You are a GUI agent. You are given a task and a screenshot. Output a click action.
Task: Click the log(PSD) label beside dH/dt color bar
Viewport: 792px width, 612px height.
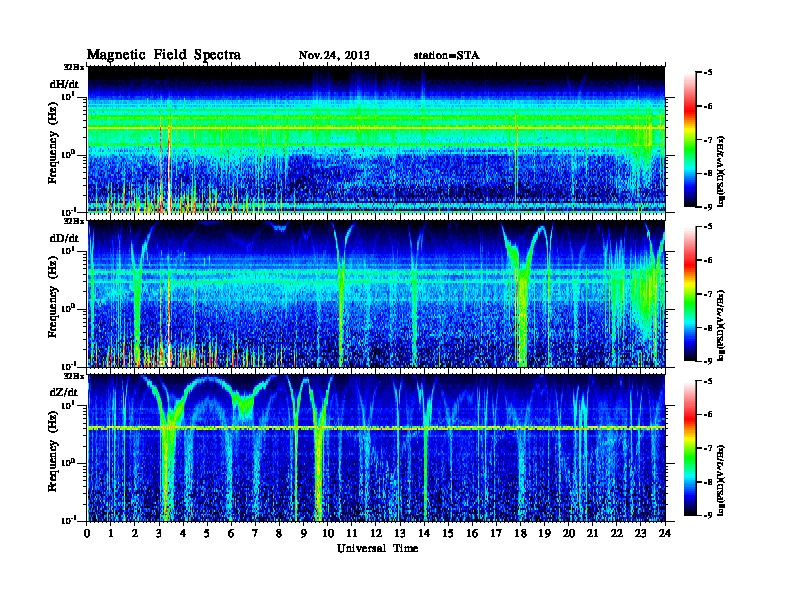[x=721, y=171]
